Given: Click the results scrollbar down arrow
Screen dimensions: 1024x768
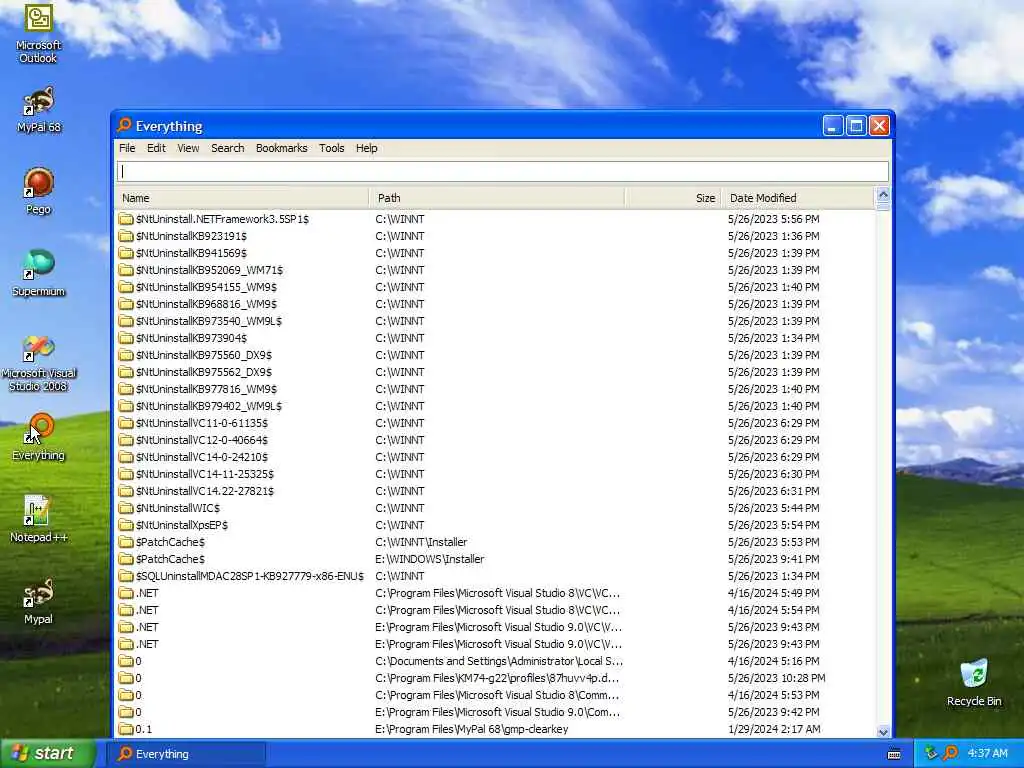Looking at the screenshot, I should point(883,731).
